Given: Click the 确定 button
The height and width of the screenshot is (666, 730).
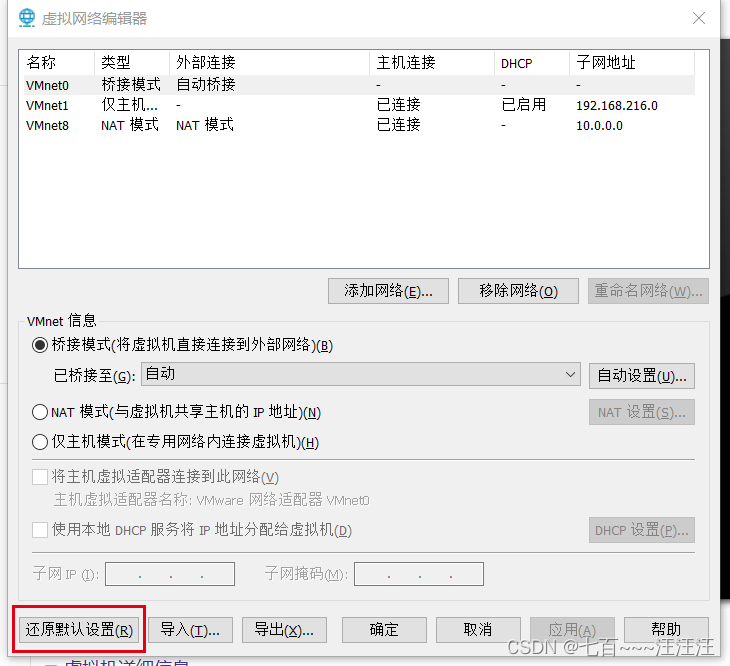Looking at the screenshot, I should 384,630.
